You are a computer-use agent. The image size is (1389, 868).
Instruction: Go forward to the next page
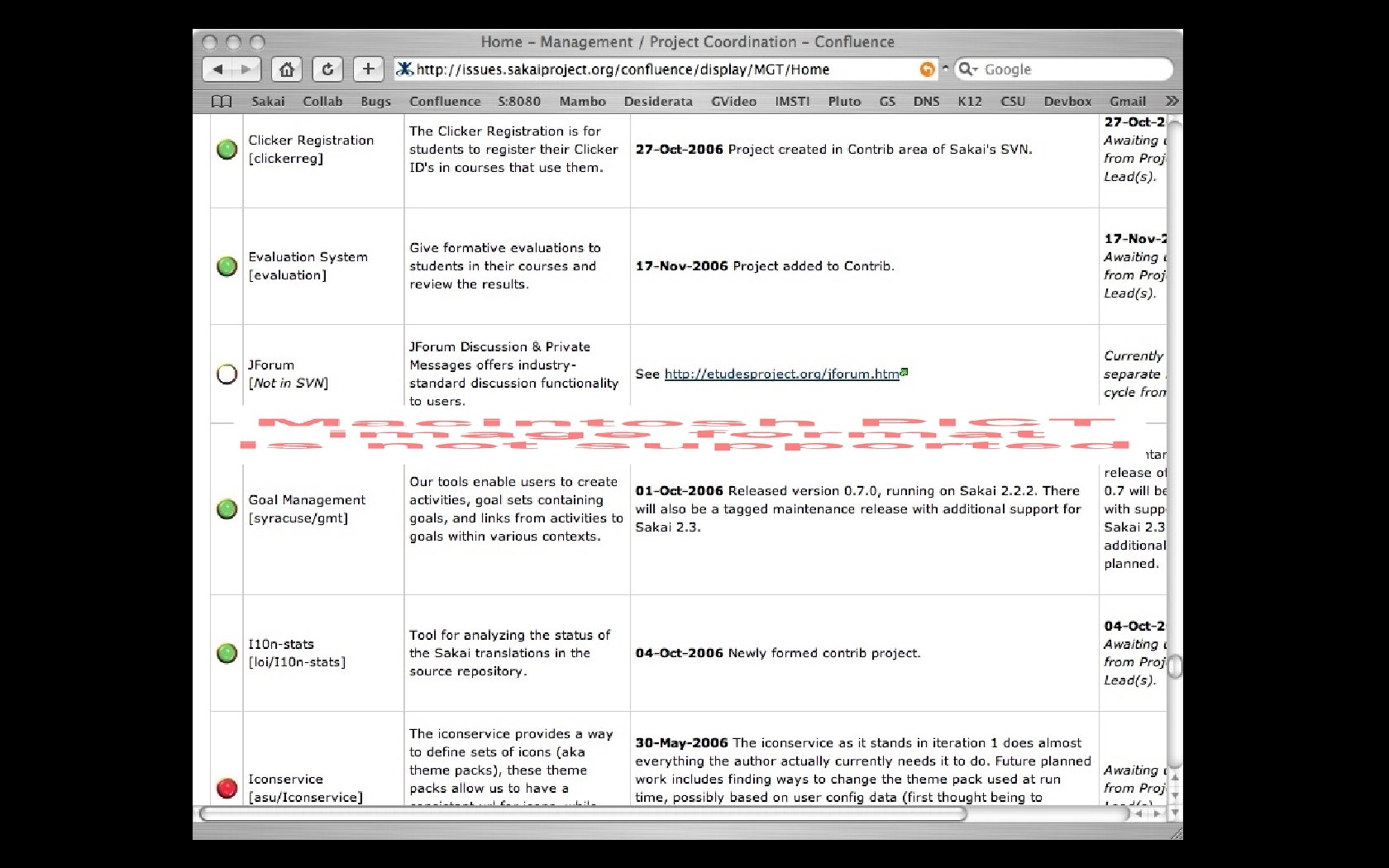[x=246, y=69]
